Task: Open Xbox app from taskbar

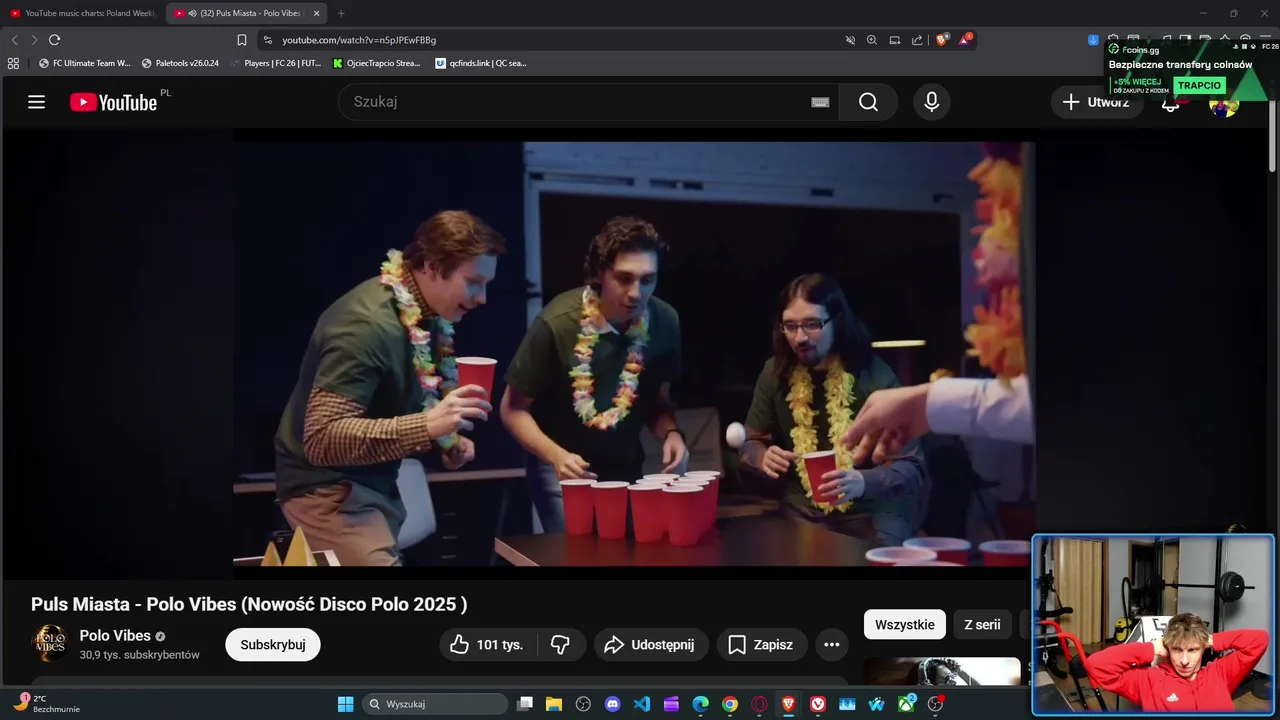Action: pyautogui.click(x=906, y=704)
